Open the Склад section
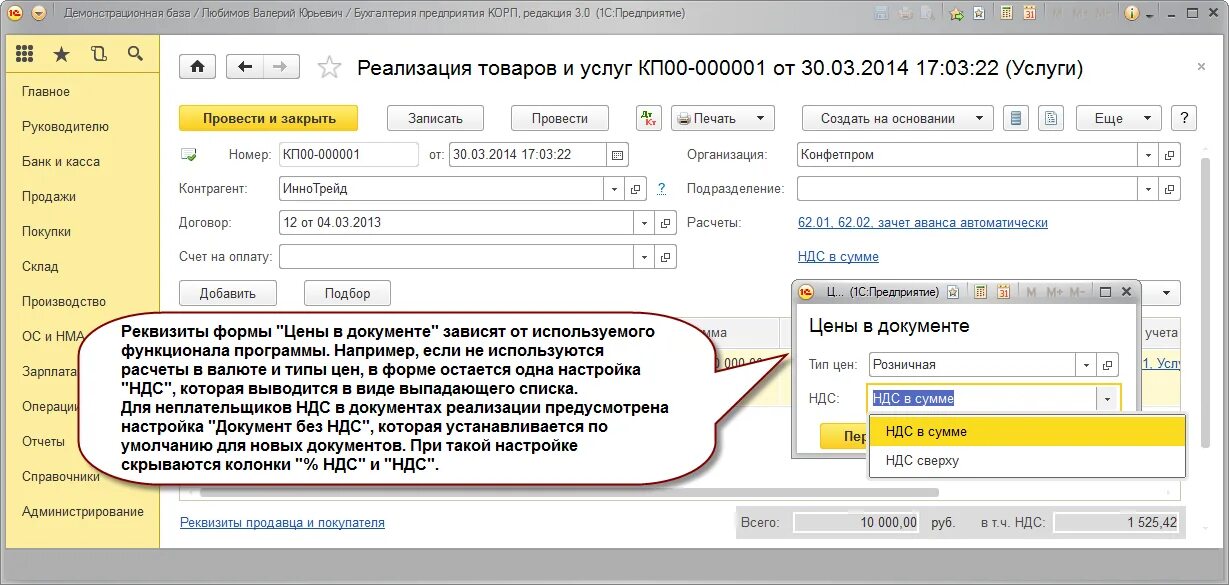The image size is (1229, 585). (x=40, y=267)
